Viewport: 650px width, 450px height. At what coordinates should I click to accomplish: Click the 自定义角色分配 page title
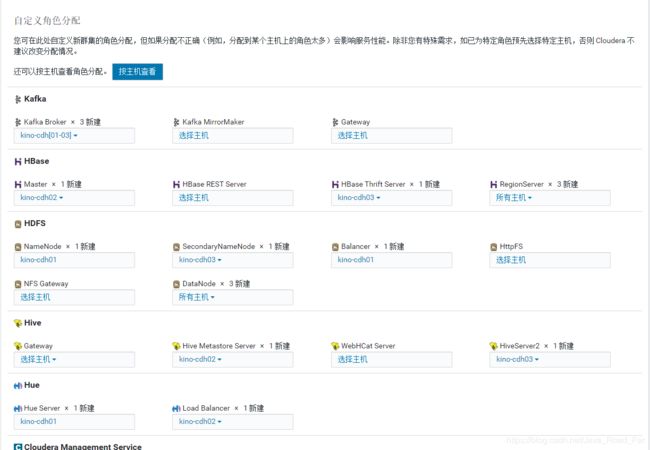pos(47,20)
